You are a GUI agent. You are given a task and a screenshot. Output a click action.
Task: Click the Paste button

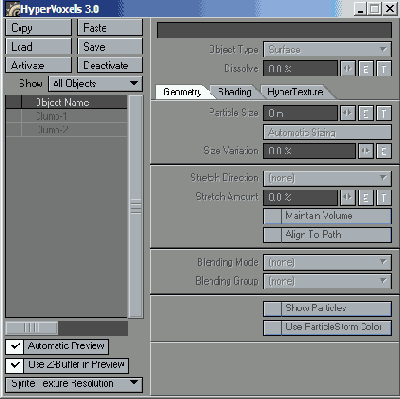[x=110, y=28]
